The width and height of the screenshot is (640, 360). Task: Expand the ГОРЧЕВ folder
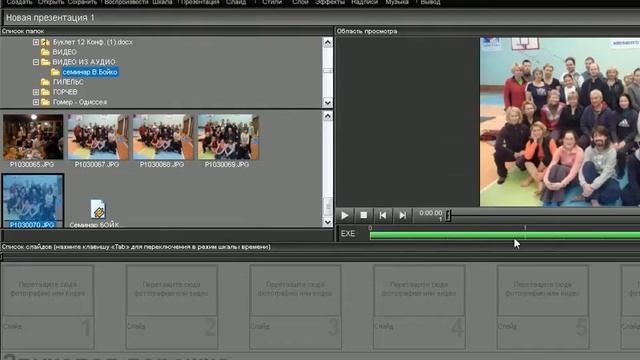tap(36, 92)
